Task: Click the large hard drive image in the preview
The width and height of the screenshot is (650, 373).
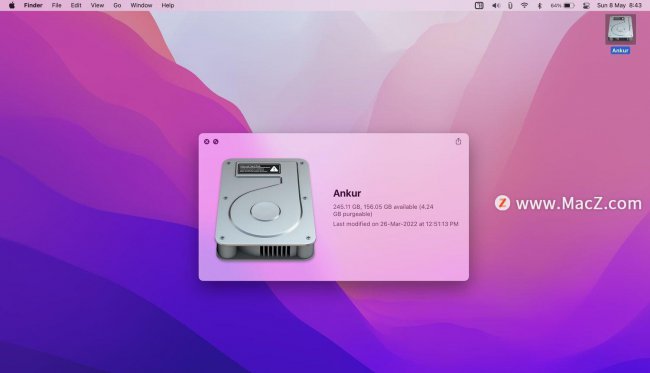Action: (266, 209)
